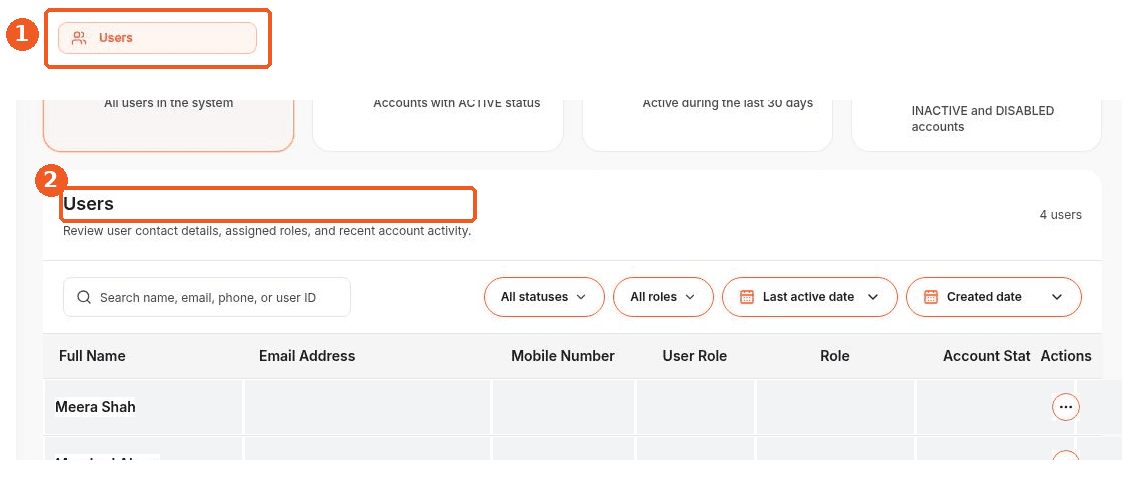Click the 4 users count label
This screenshot has width=1138, height=480.
click(x=1060, y=215)
